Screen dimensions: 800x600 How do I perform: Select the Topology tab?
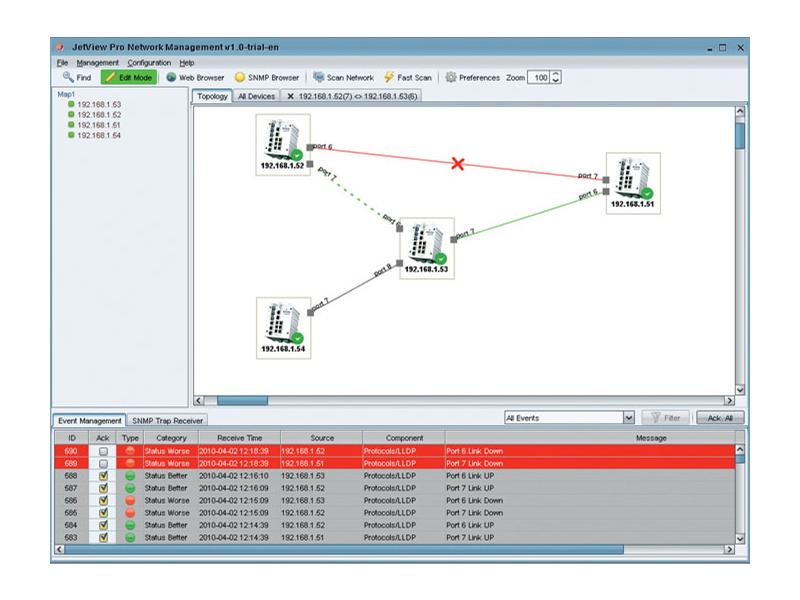point(212,96)
